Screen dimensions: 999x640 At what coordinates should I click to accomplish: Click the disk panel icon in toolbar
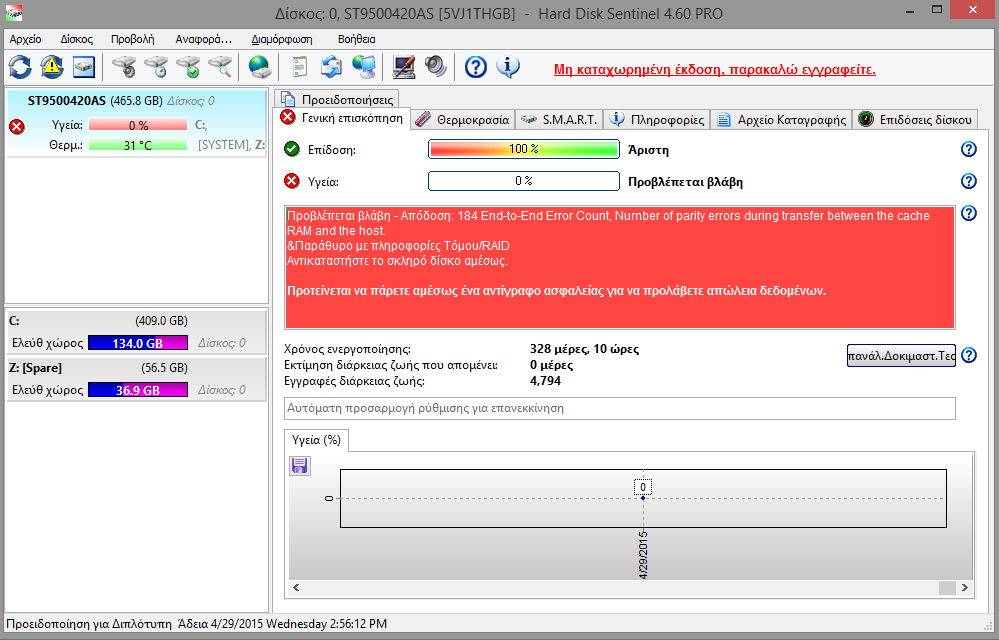pos(83,67)
